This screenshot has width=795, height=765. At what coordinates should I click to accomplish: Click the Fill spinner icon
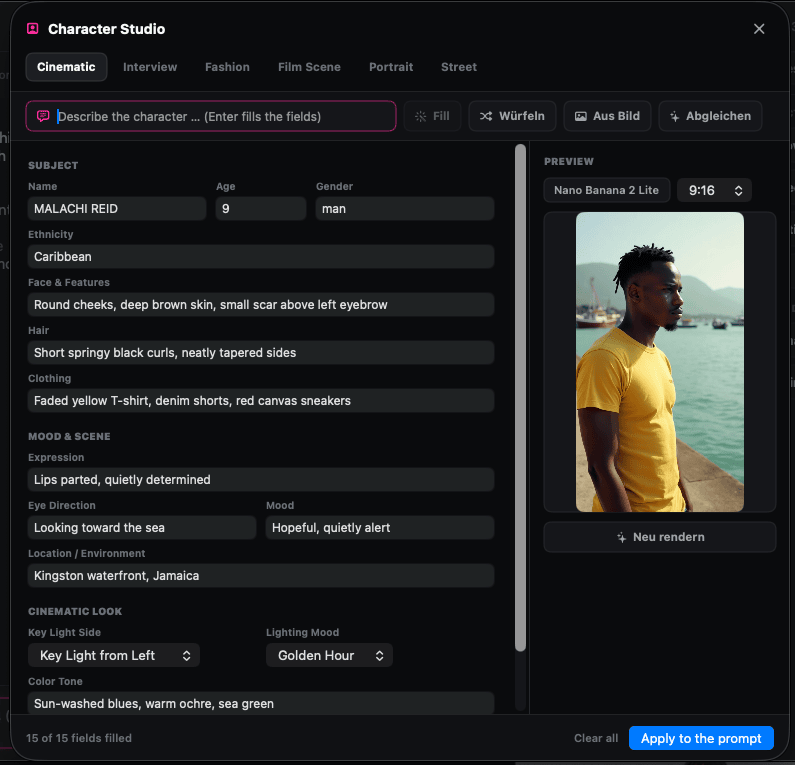(420, 116)
